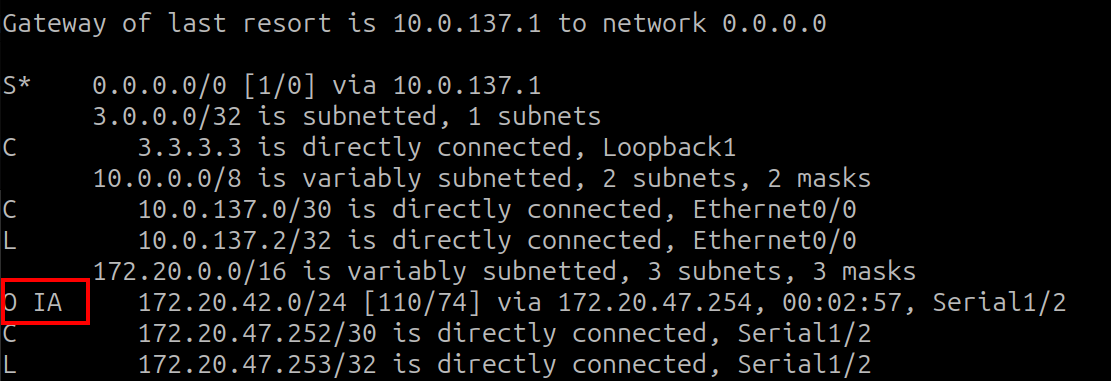Click Ethernet0/0 on the 10.0.137.2/32 line
This screenshot has height=381, width=1111.
[774, 241]
